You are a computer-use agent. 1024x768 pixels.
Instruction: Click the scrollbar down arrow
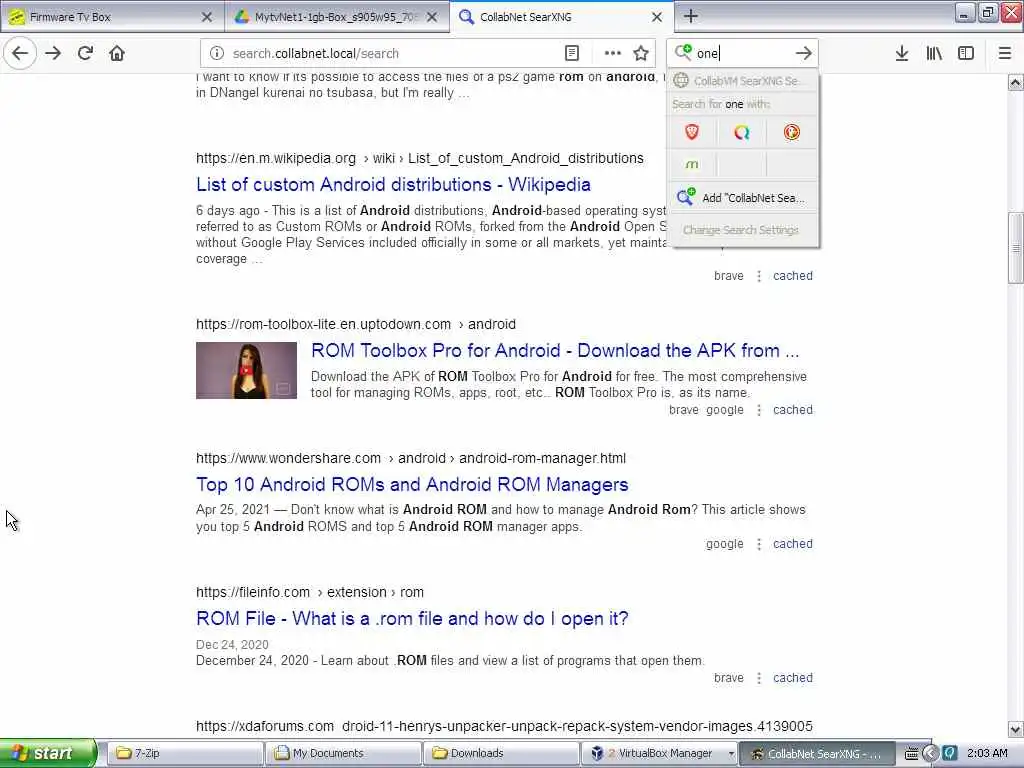[1016, 729]
